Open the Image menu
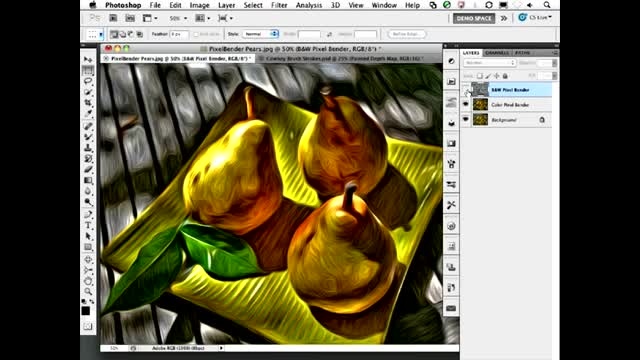Viewport: 640px width, 360px height. point(200,5)
